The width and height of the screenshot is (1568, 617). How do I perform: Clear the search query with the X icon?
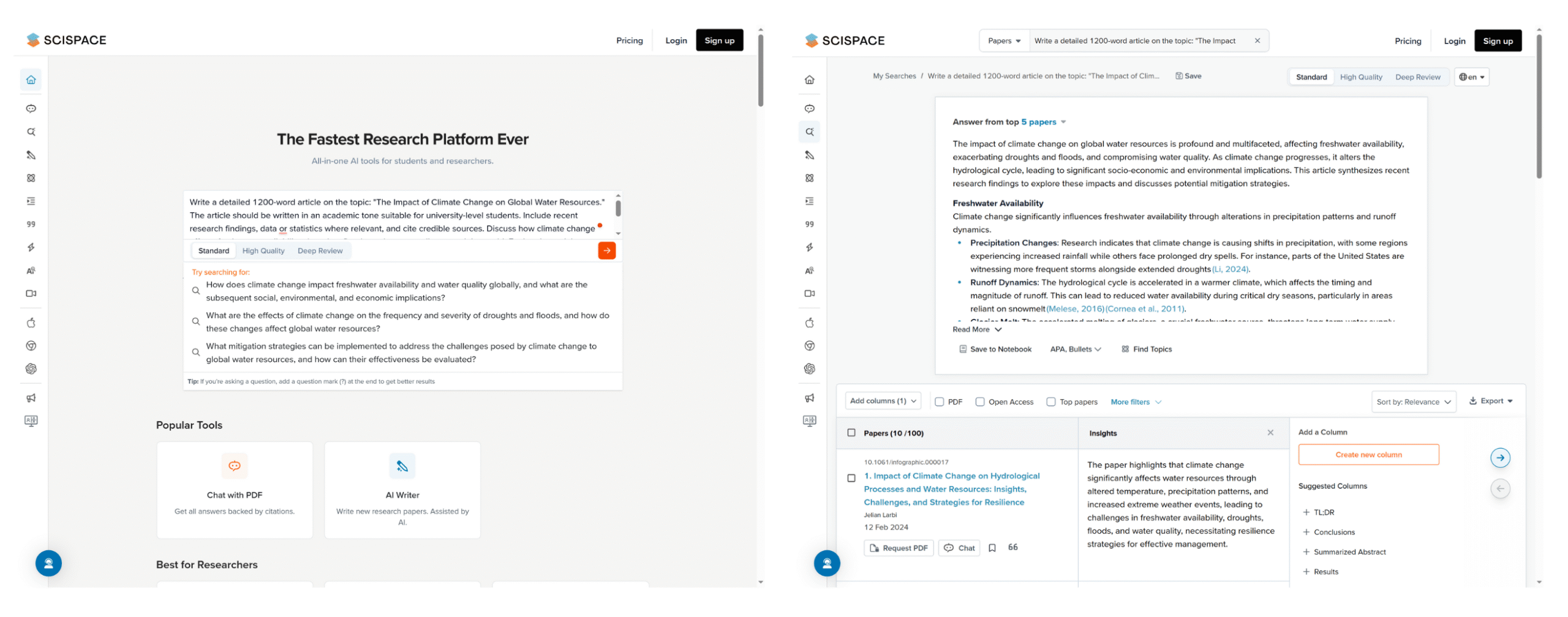(x=1256, y=41)
